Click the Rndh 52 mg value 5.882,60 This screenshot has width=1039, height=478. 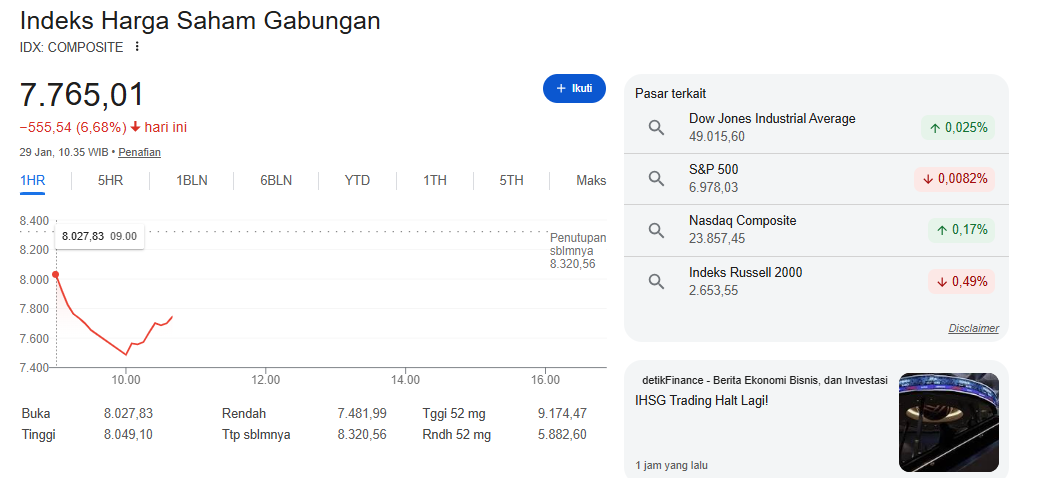(x=562, y=435)
